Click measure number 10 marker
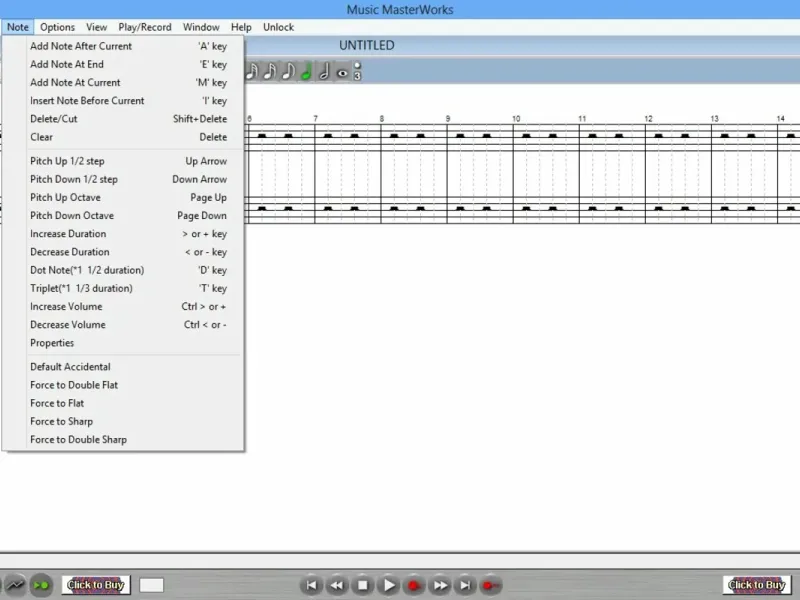This screenshot has width=800, height=600. pyautogui.click(x=516, y=119)
